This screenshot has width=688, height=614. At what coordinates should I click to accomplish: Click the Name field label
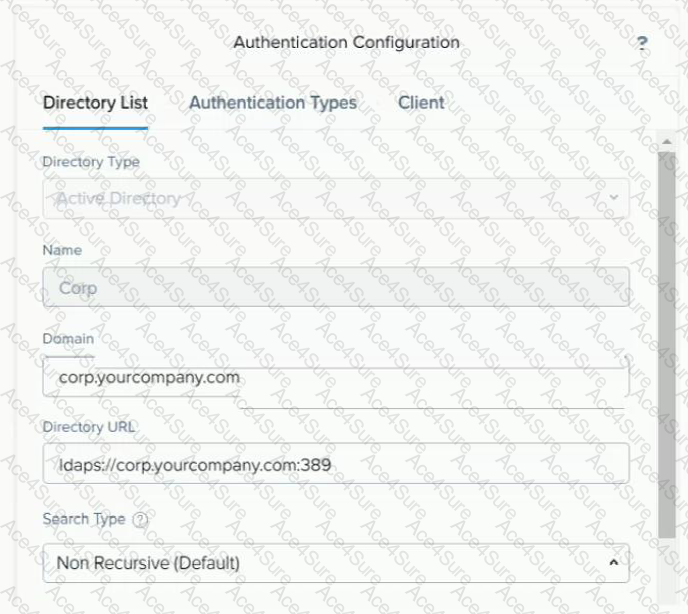tap(62, 250)
